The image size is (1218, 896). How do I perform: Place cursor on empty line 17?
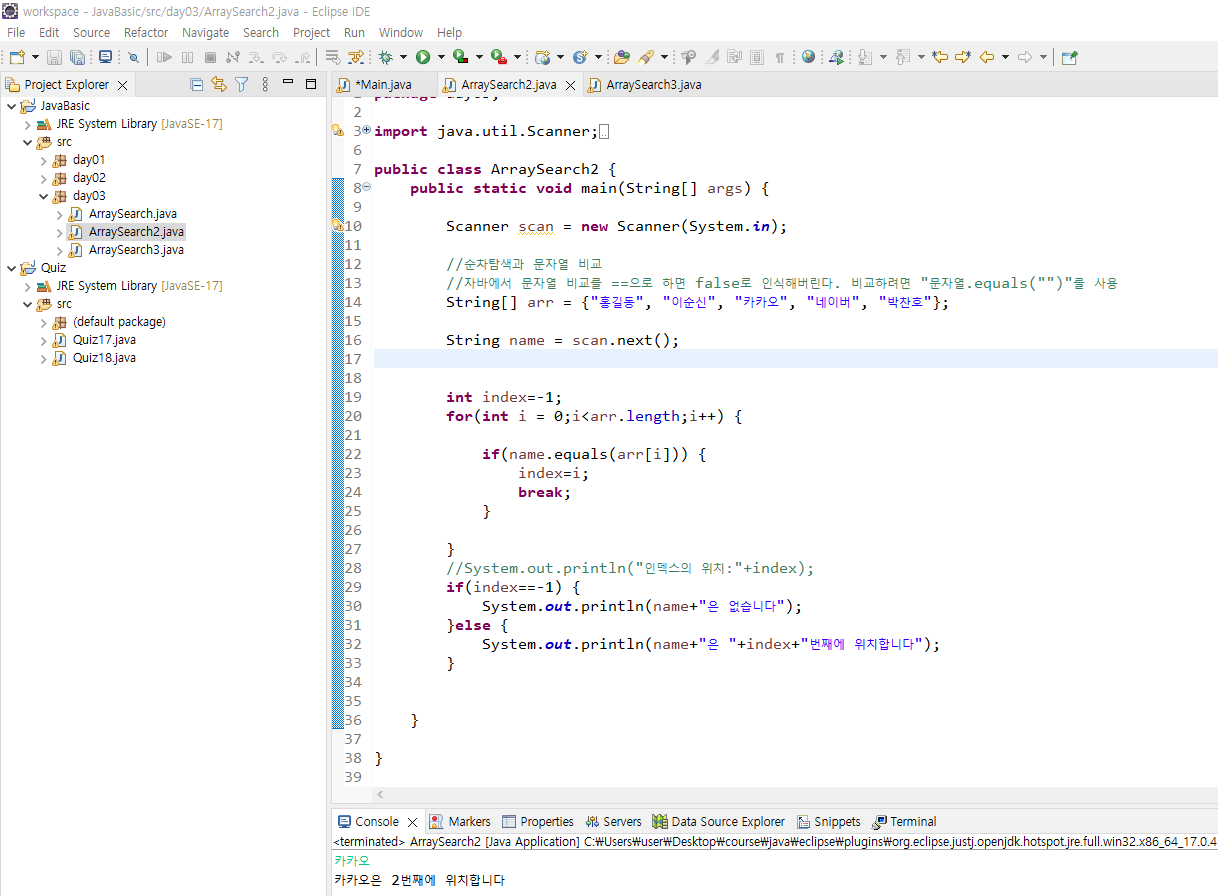coord(795,359)
